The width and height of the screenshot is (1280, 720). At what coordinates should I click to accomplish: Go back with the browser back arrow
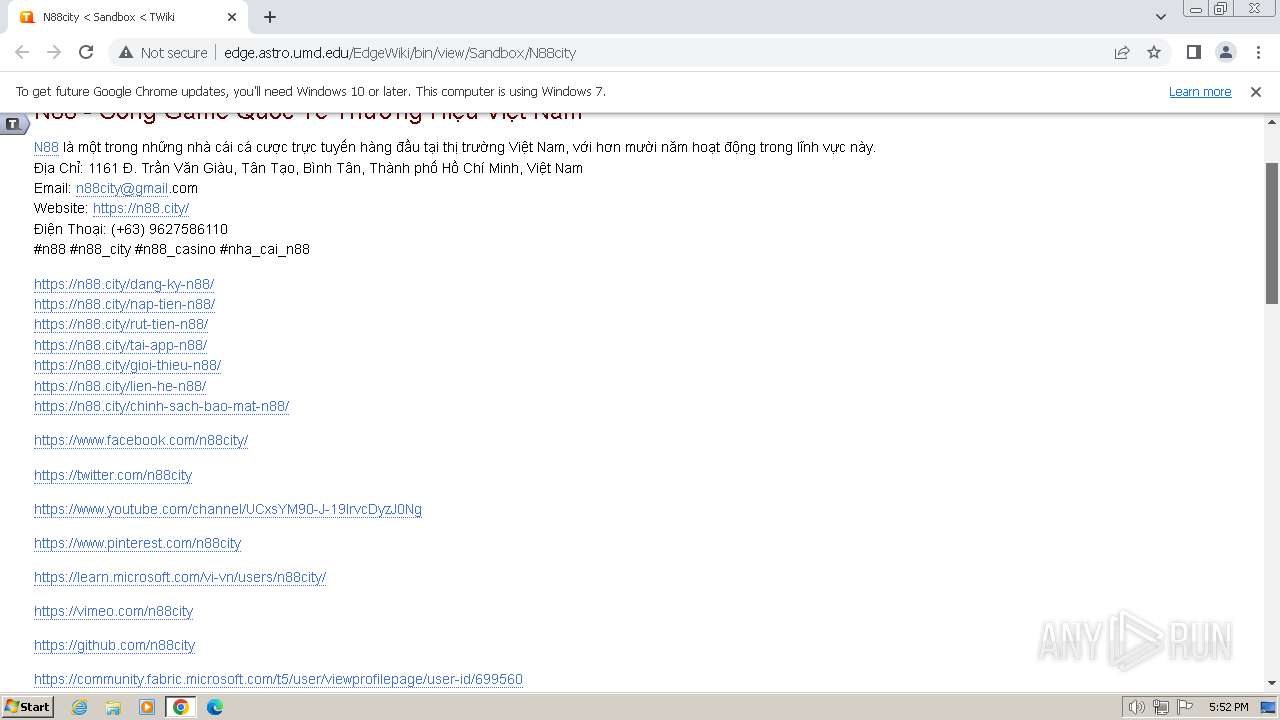pyautogui.click(x=22, y=52)
